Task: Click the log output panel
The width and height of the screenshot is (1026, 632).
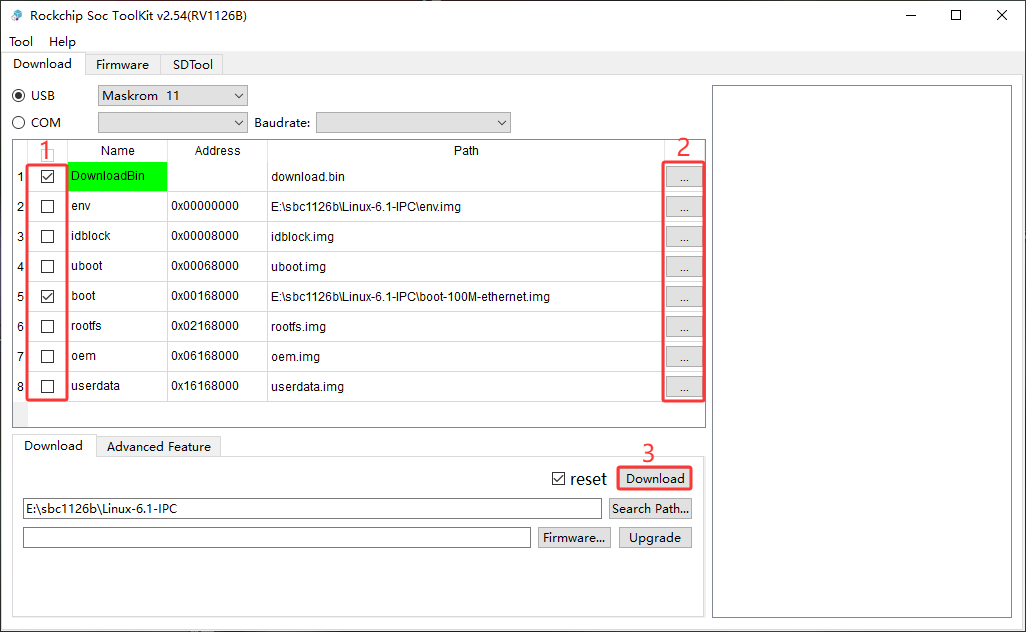Action: 862,351
